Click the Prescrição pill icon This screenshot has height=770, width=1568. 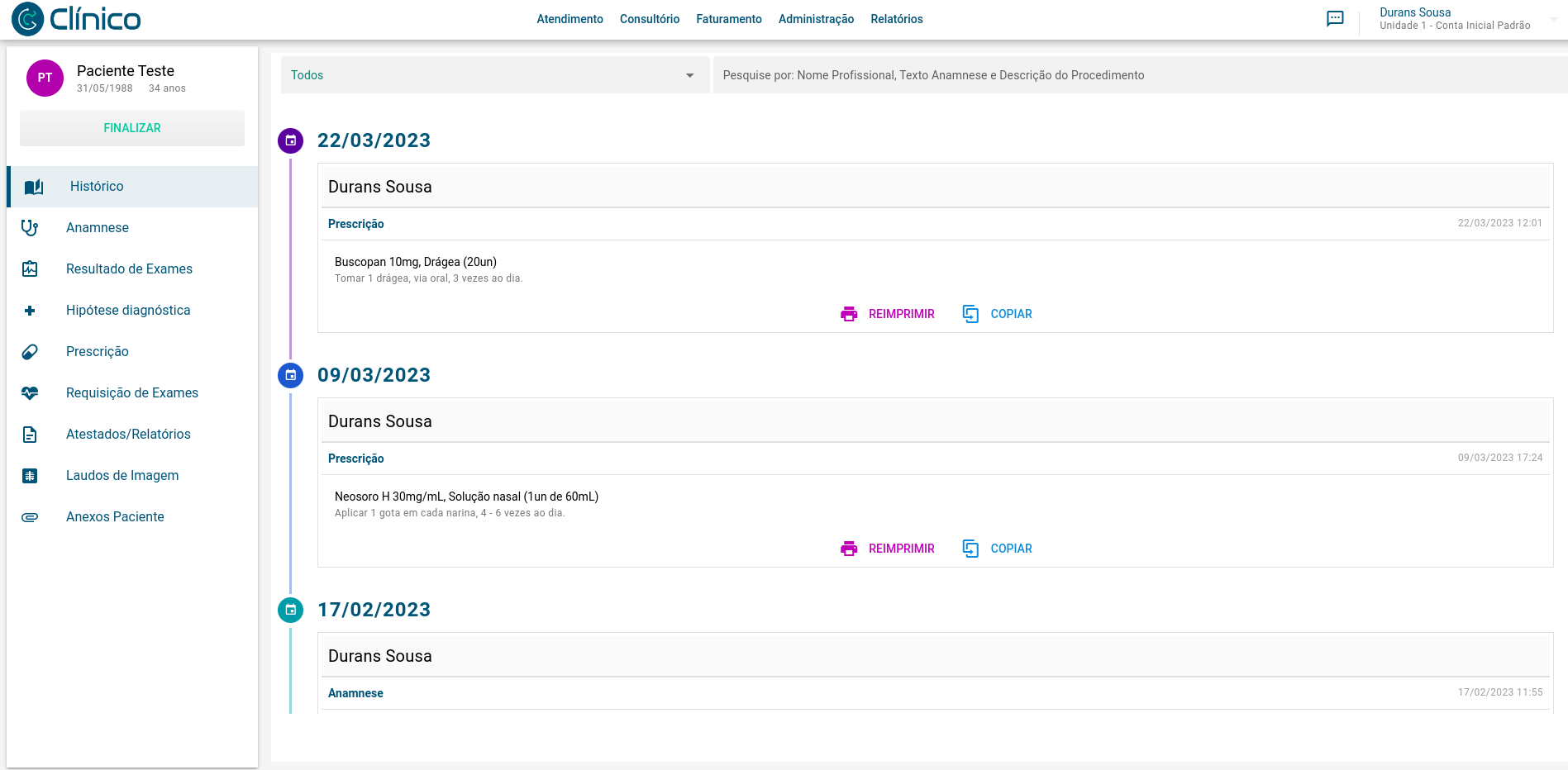point(30,352)
